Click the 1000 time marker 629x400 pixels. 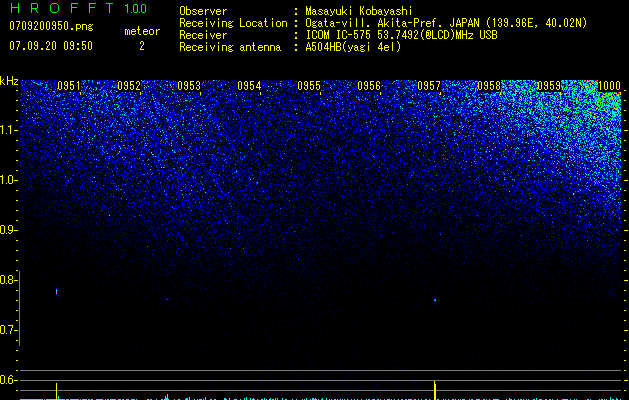(609, 86)
